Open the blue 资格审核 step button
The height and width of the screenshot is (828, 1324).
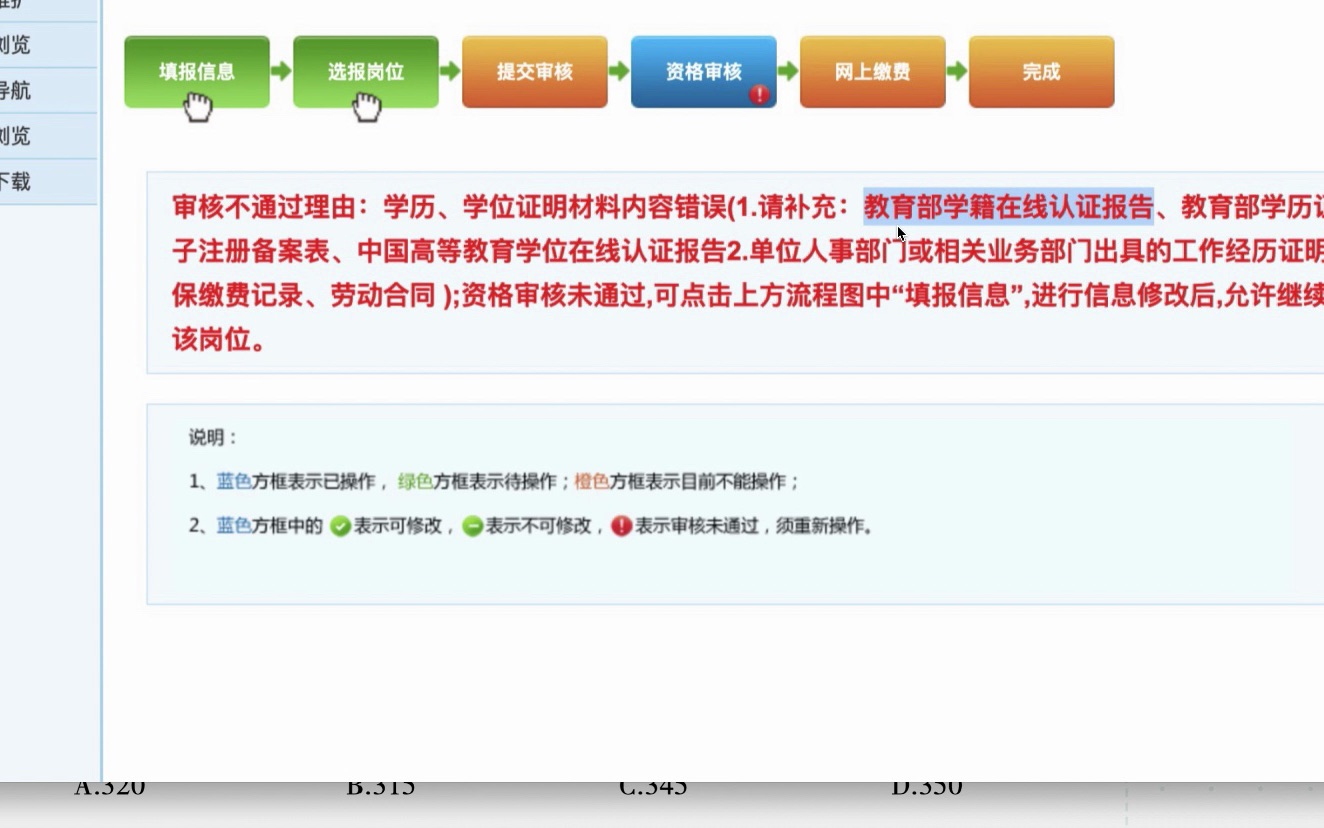click(704, 72)
